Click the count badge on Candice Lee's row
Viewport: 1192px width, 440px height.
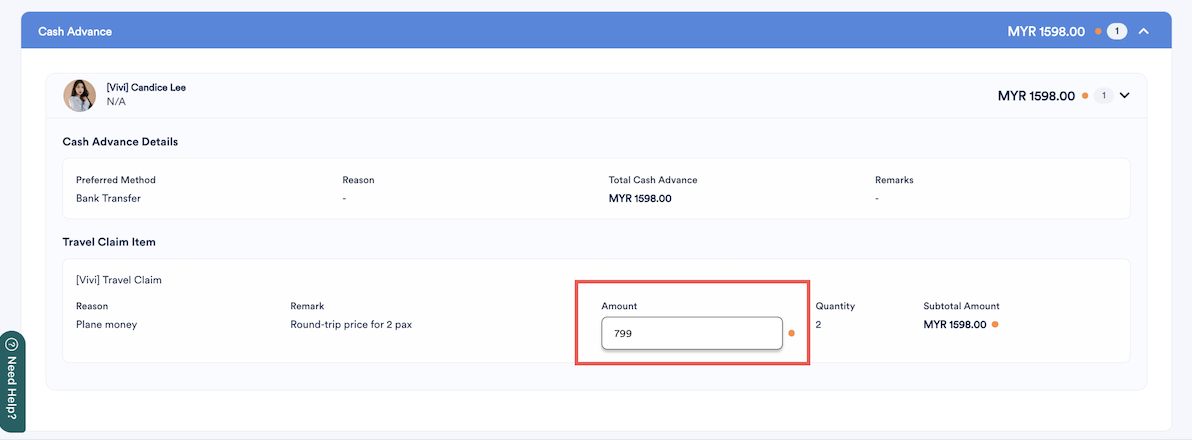pyautogui.click(x=1104, y=96)
